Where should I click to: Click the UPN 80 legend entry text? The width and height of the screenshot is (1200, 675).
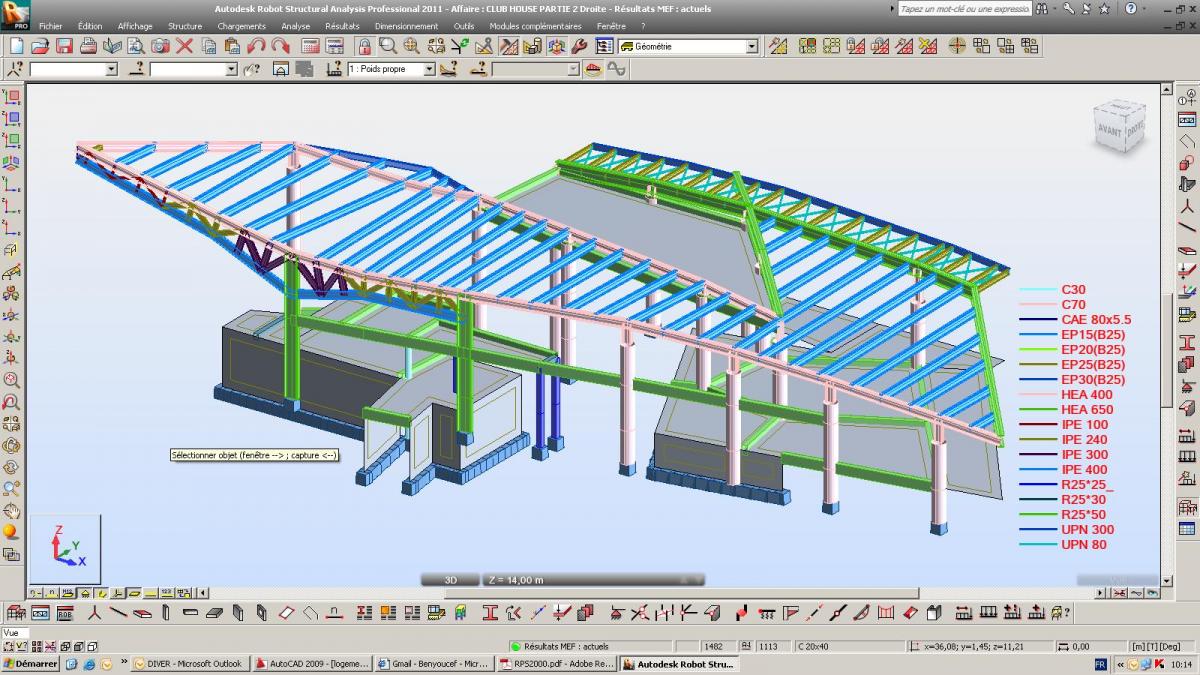click(x=1084, y=545)
